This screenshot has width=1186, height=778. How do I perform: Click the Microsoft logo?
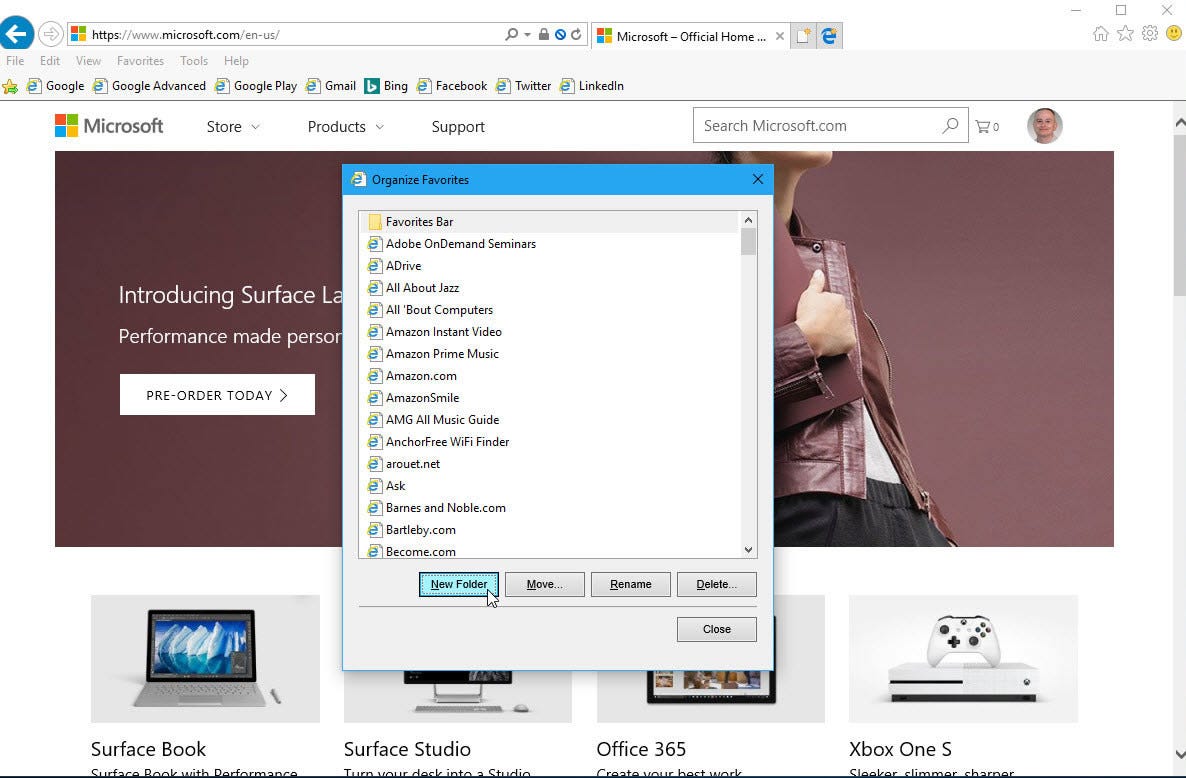[108, 125]
